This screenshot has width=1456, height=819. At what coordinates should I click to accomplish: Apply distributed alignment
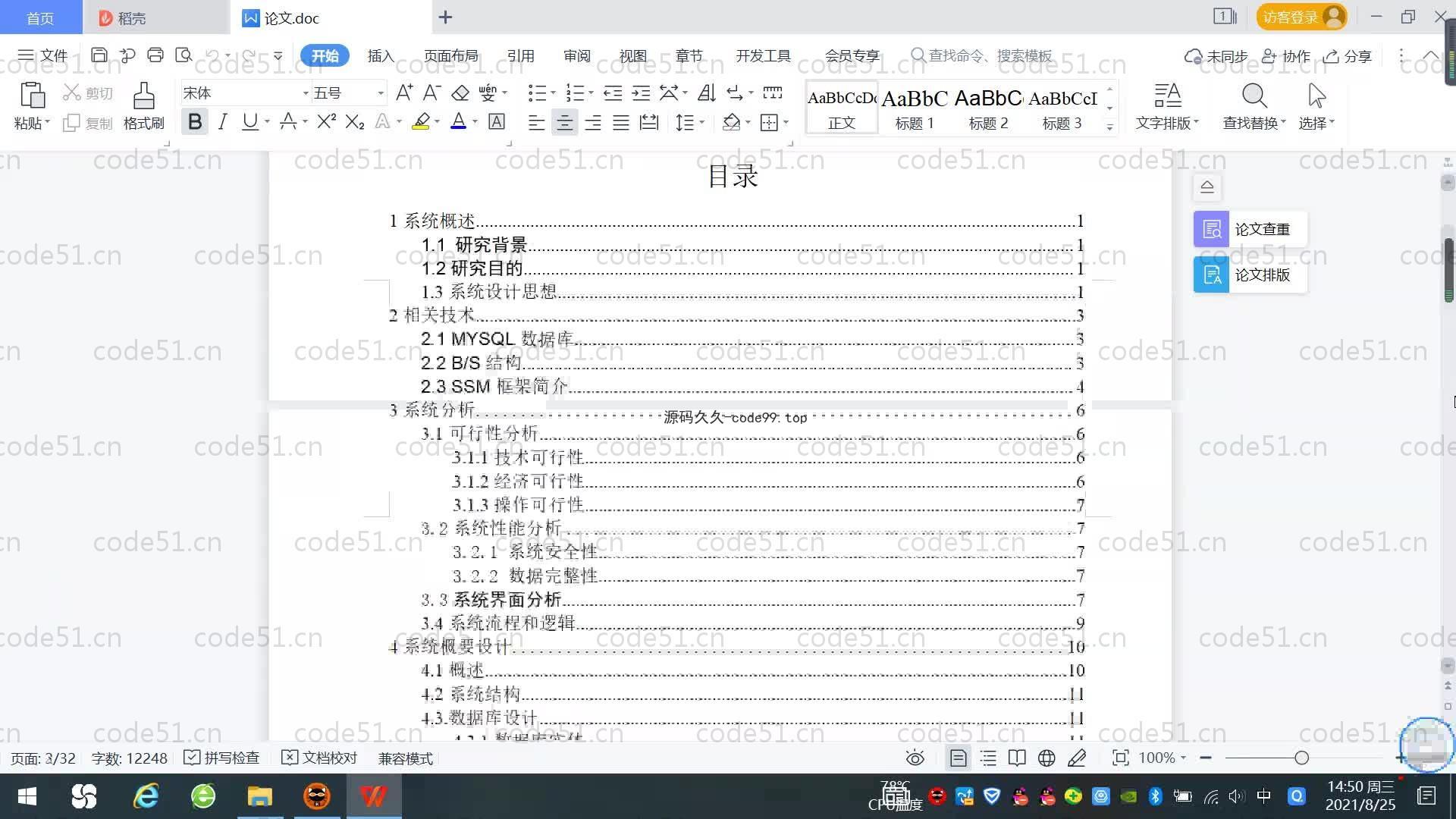[649, 122]
